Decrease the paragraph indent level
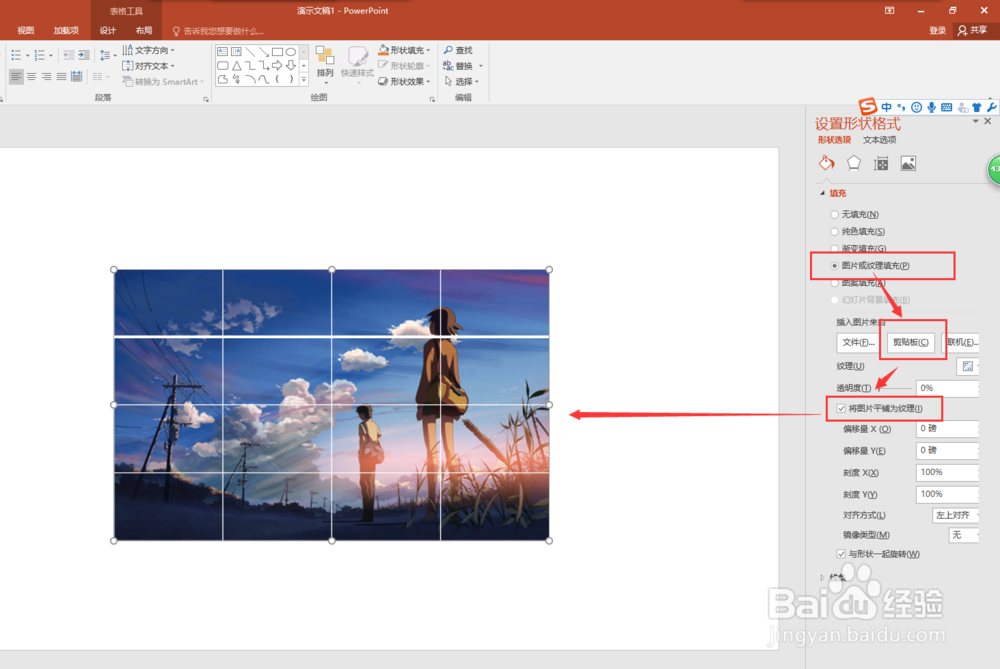This screenshot has width=1000, height=669. (x=68, y=55)
